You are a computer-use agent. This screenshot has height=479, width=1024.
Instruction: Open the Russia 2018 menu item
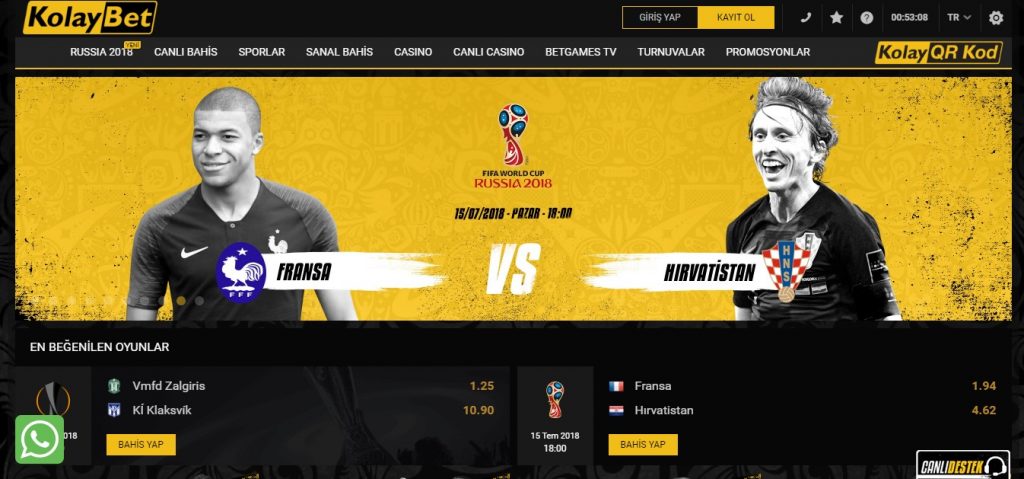pos(101,52)
